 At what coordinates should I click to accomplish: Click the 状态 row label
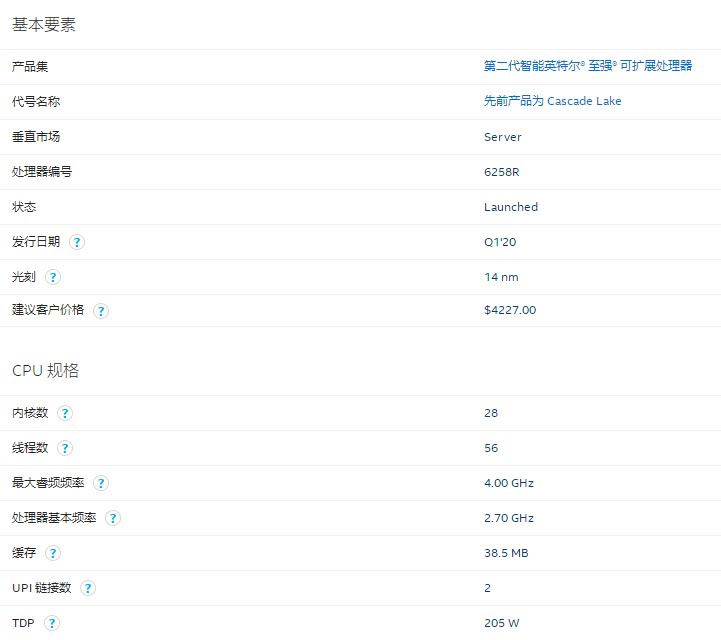click(x=24, y=206)
